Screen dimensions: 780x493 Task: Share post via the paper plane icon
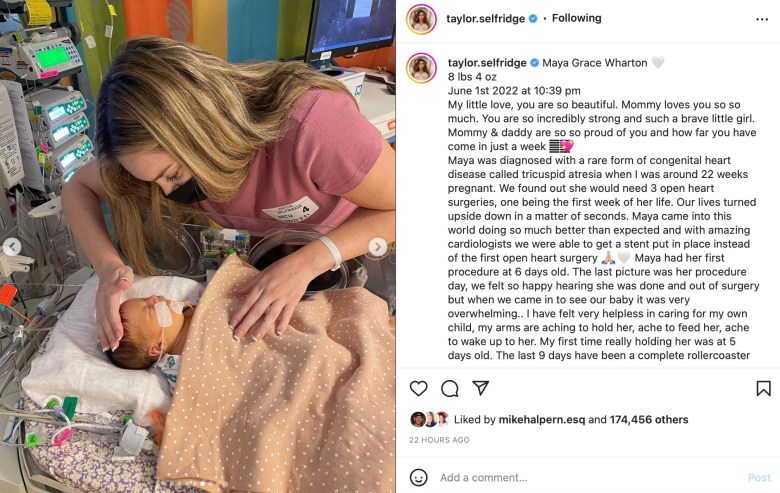pos(481,388)
